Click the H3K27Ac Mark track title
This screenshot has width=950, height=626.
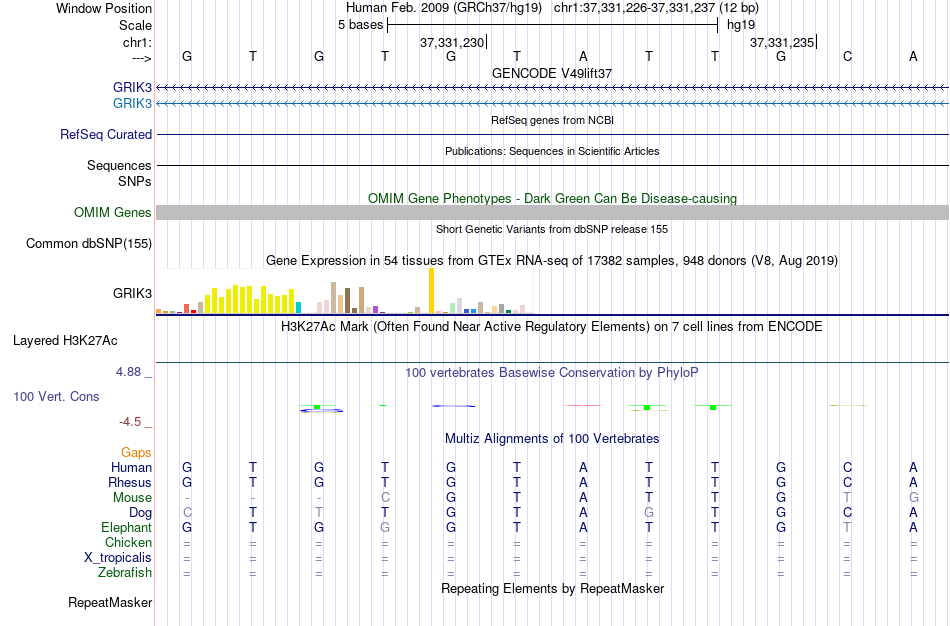552,327
